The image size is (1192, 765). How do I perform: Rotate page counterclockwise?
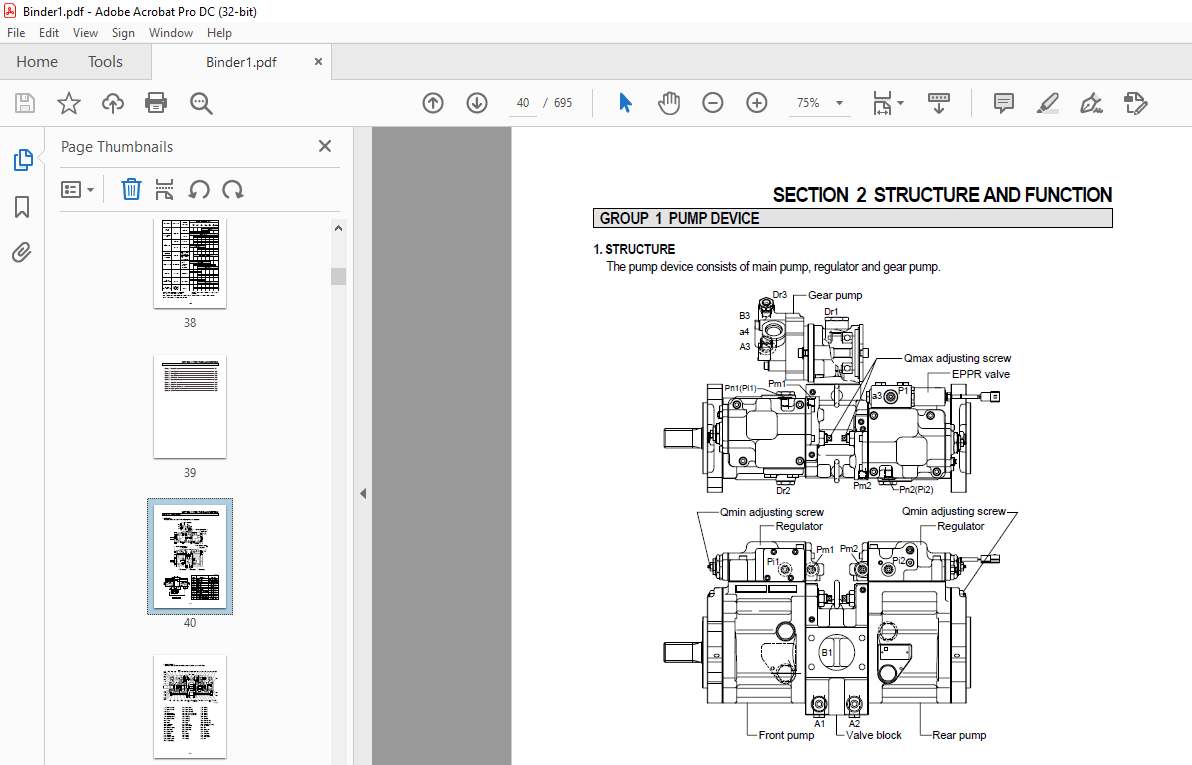[x=199, y=189]
